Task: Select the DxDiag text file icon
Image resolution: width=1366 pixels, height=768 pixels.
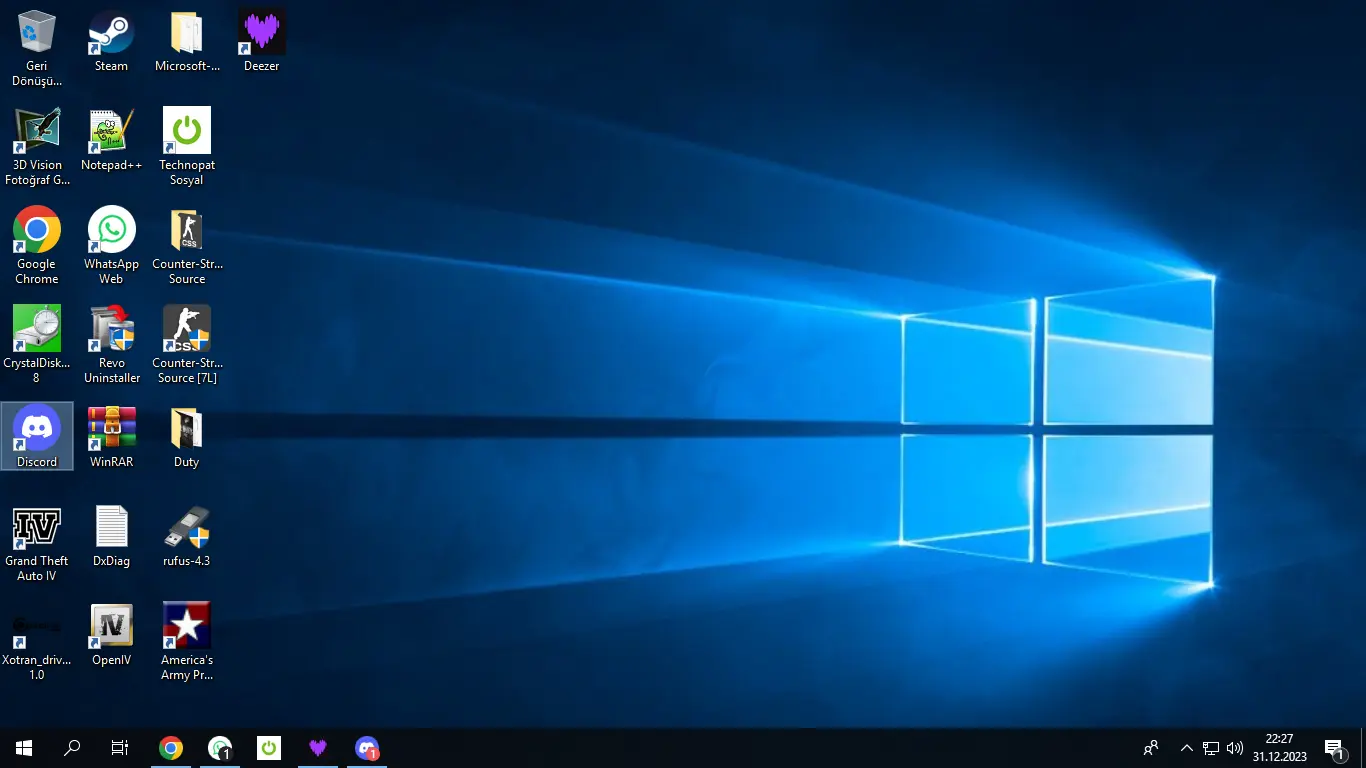Action: [111, 536]
